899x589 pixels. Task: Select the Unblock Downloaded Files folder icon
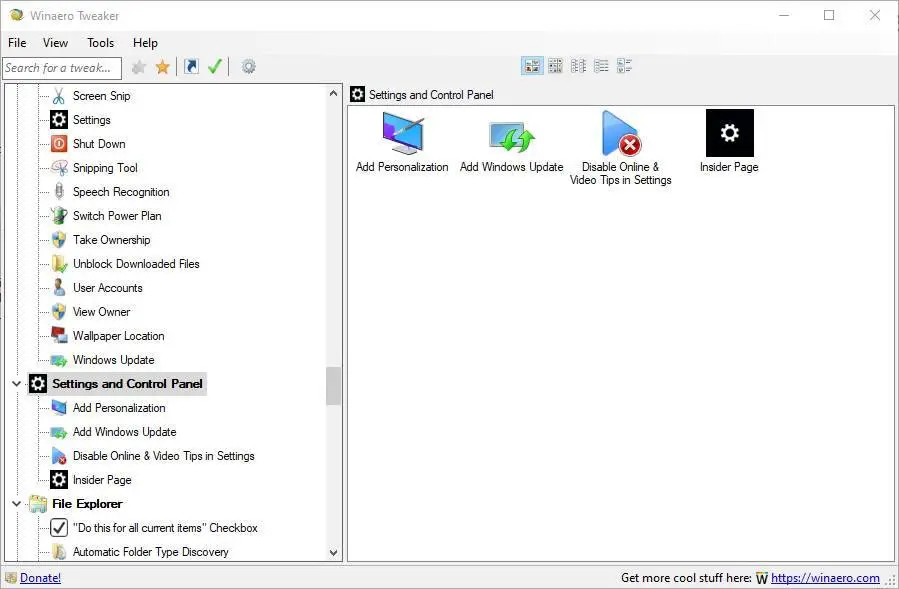(x=58, y=264)
